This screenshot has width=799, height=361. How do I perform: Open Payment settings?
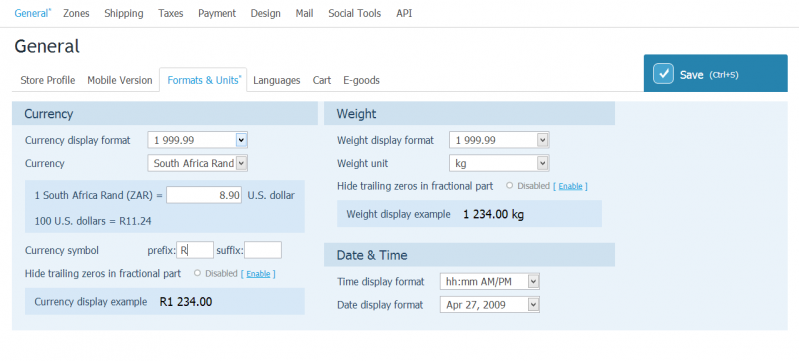(x=217, y=13)
